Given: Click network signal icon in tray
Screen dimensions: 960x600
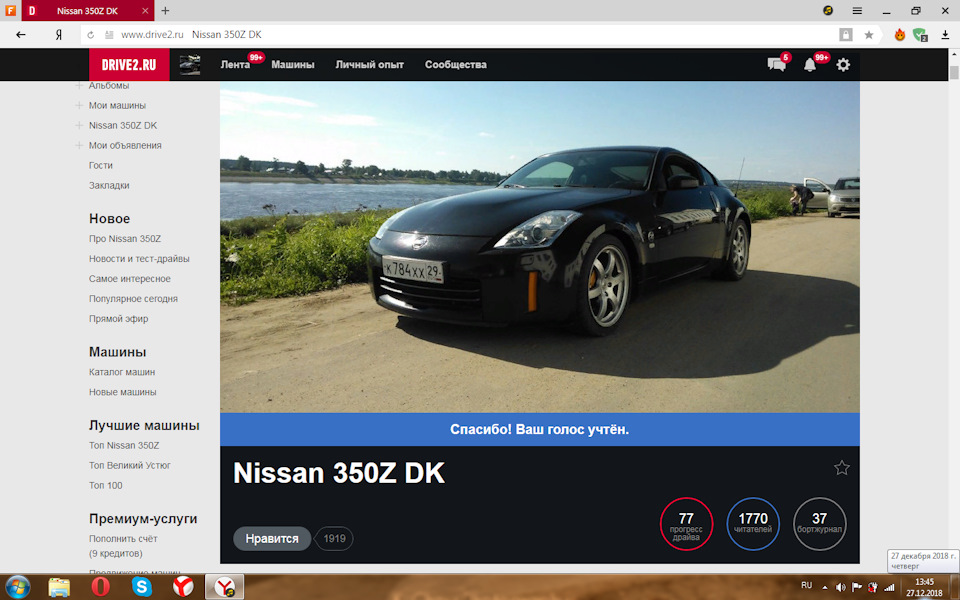Looking at the screenshot, I should click(889, 587).
